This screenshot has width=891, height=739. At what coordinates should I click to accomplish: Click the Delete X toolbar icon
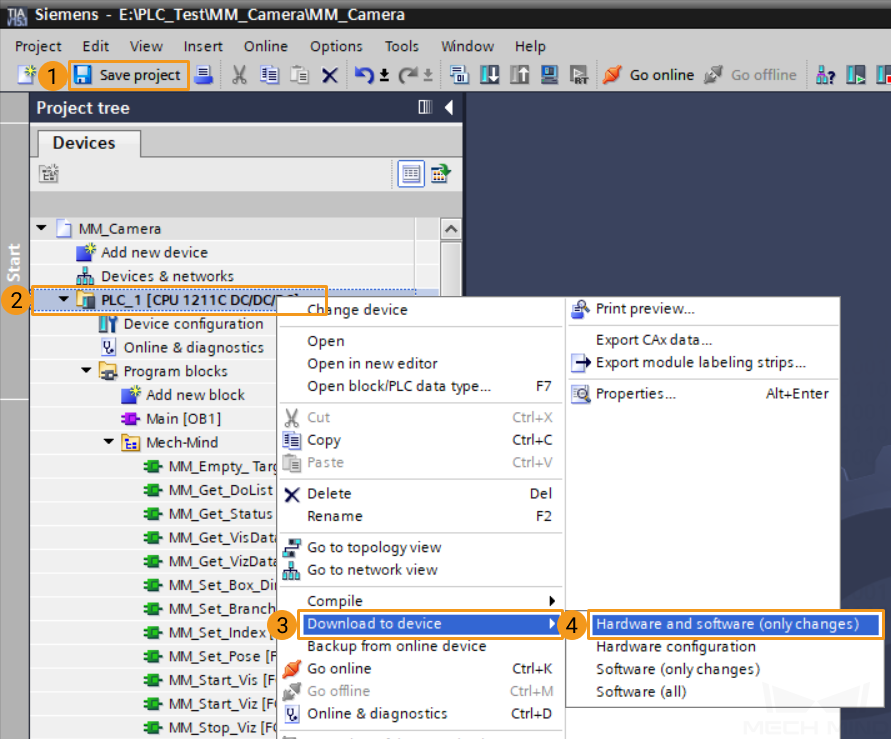click(x=330, y=75)
